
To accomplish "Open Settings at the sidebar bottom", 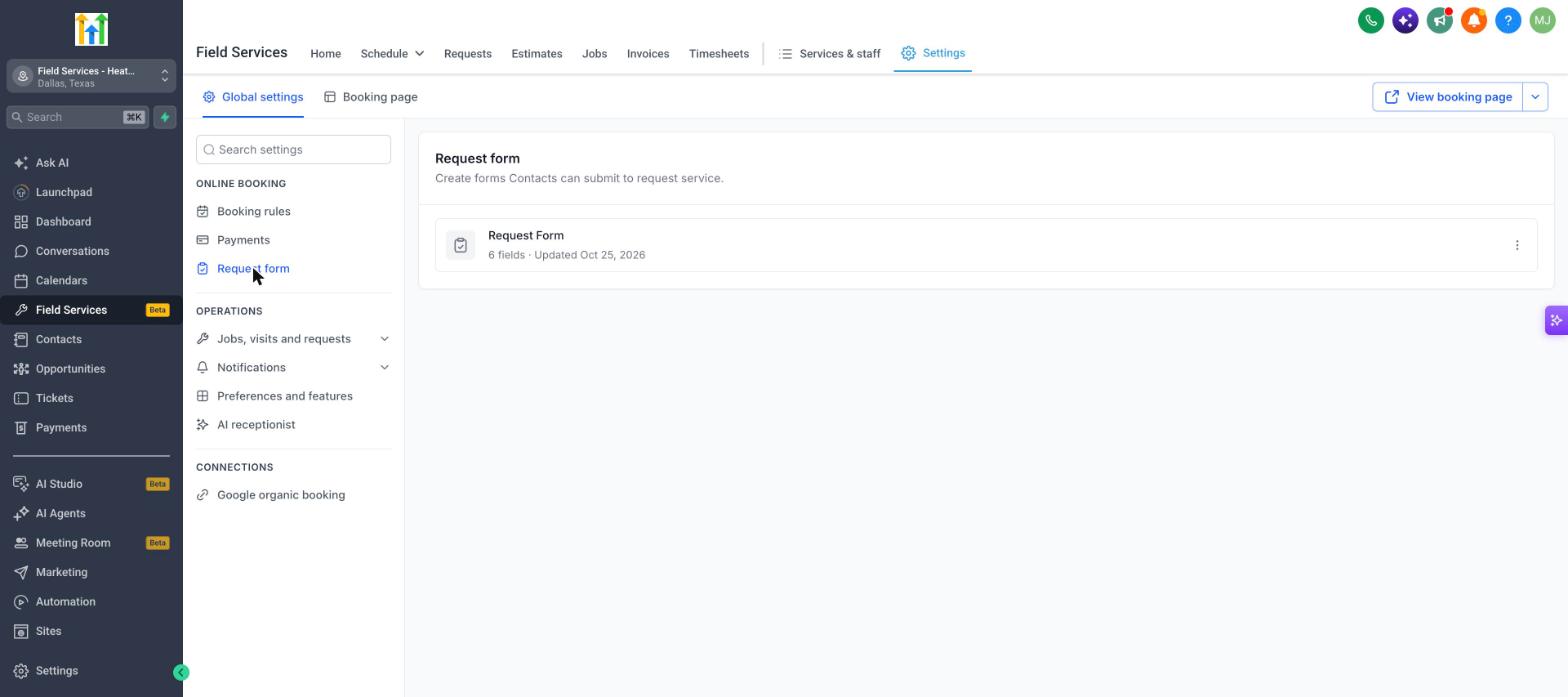I will [91, 671].
